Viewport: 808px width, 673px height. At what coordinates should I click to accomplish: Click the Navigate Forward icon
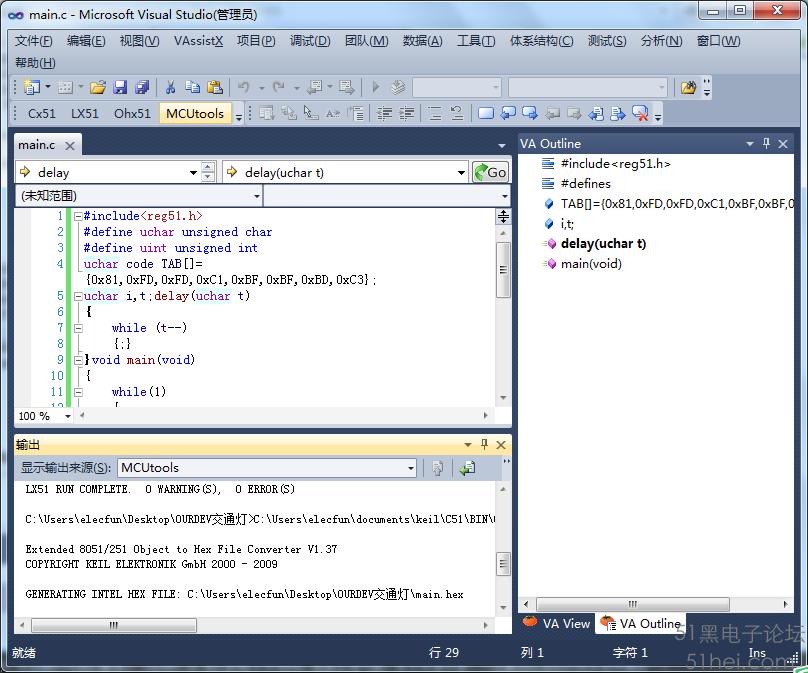pos(346,88)
